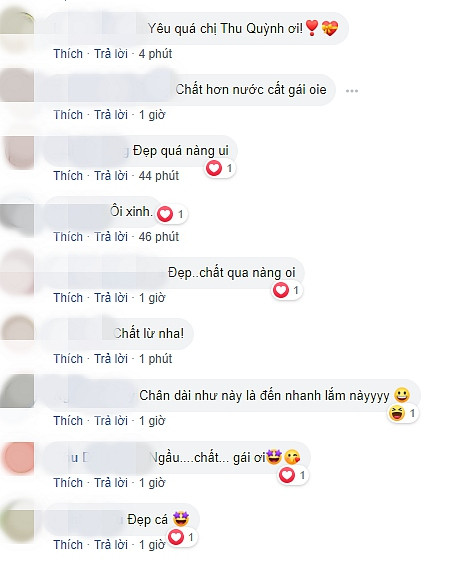
Task: Open first commenter's avatar next to 'Yêu quá chị Thu Quỳnh'
Action: (x=17, y=29)
